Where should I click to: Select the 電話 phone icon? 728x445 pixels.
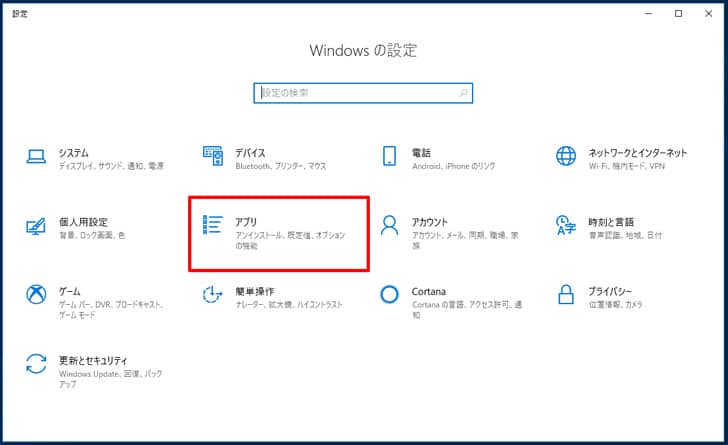pyautogui.click(x=389, y=156)
